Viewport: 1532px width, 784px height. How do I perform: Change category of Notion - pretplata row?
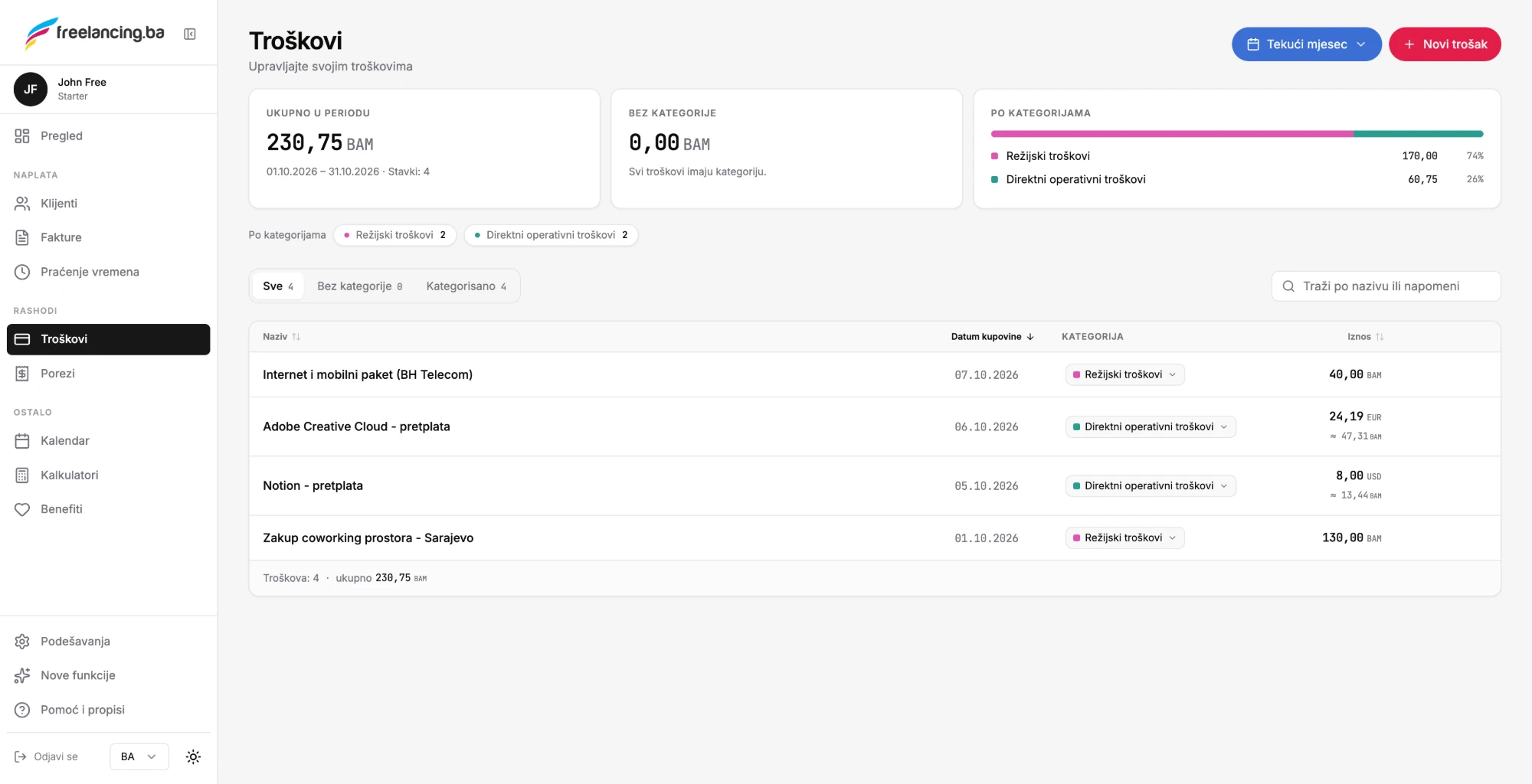(1151, 485)
